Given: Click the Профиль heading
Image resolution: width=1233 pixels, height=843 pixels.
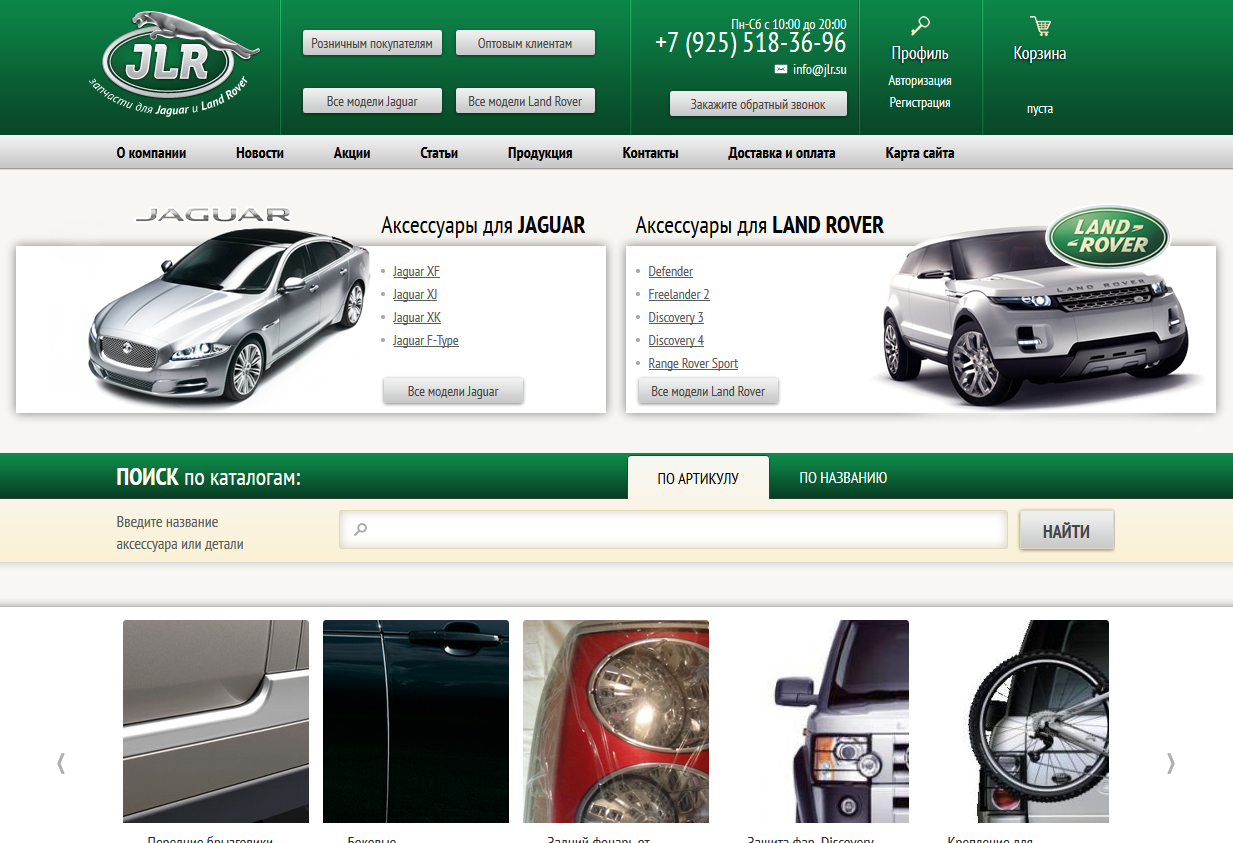Looking at the screenshot, I should pyautogui.click(x=920, y=53).
